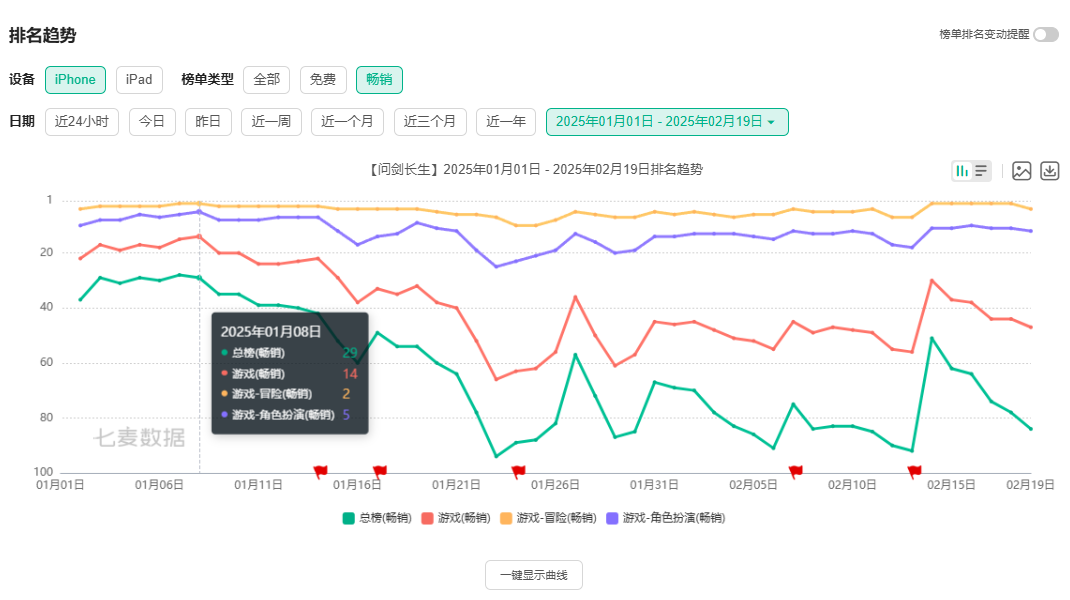
Task: Click x-axis label 01月26日
Action: click(555, 485)
